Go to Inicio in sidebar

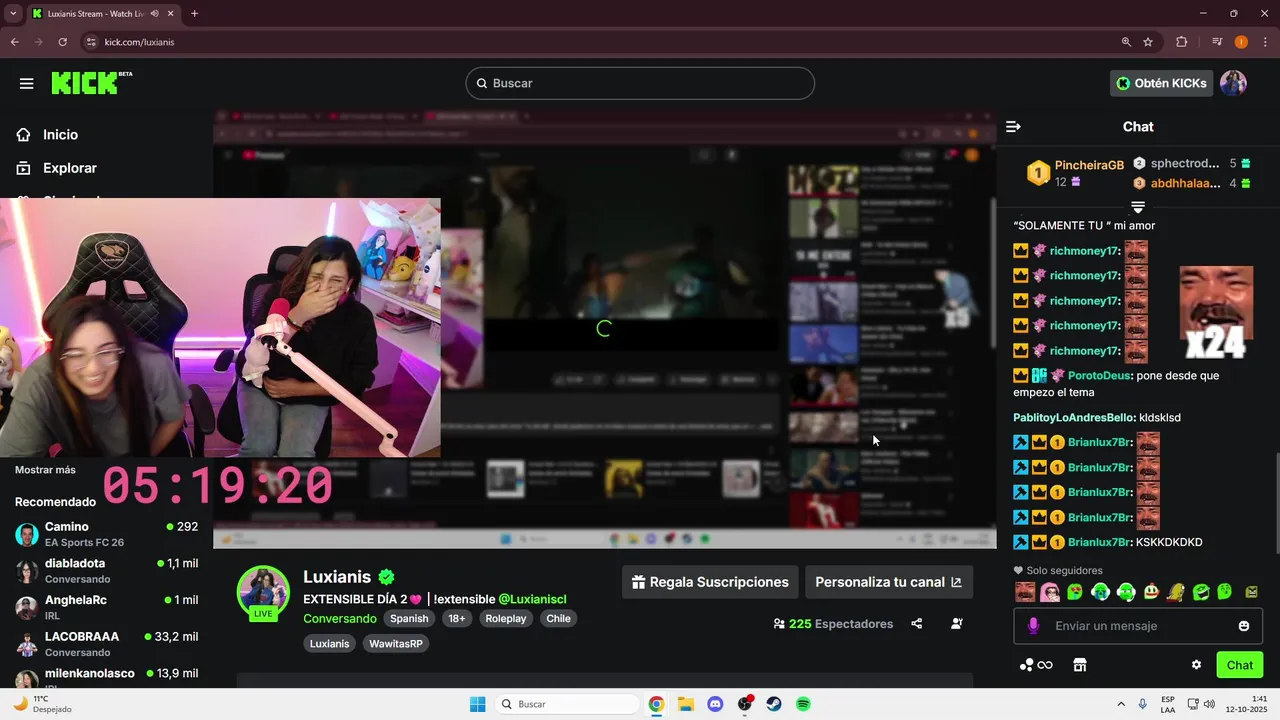[x=47, y=135]
